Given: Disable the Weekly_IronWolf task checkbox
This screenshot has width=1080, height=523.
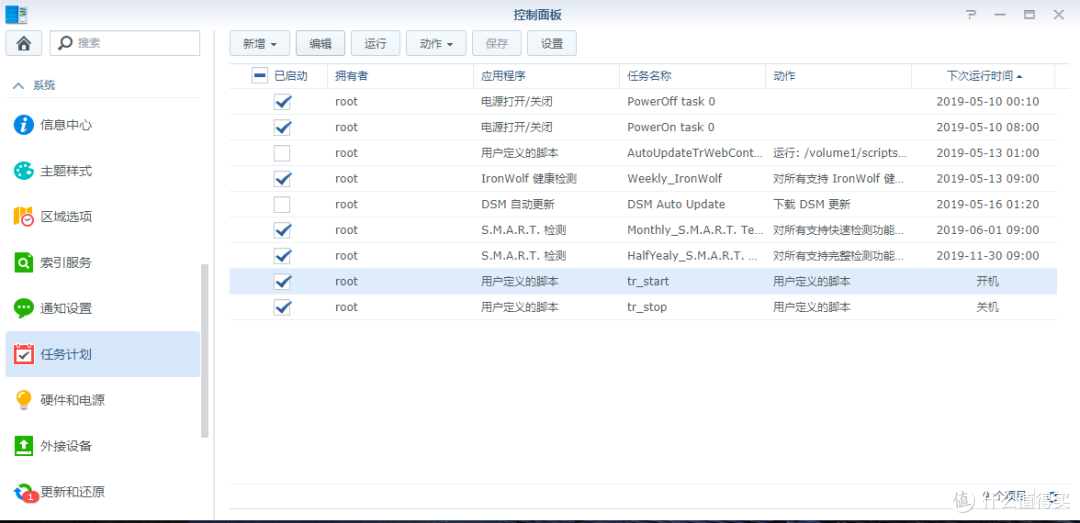Looking at the screenshot, I should click(282, 178).
